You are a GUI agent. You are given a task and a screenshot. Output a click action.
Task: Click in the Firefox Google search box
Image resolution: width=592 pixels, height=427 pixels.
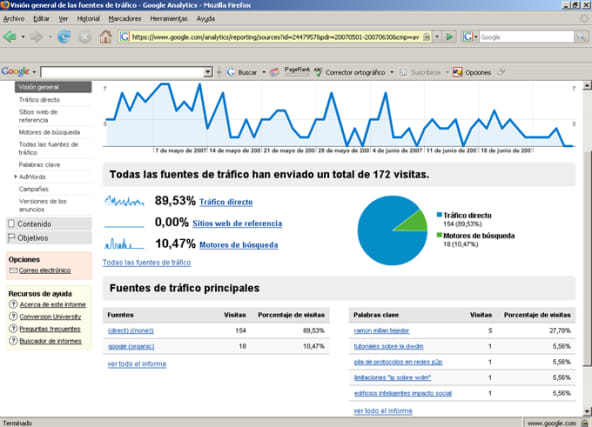click(x=526, y=37)
